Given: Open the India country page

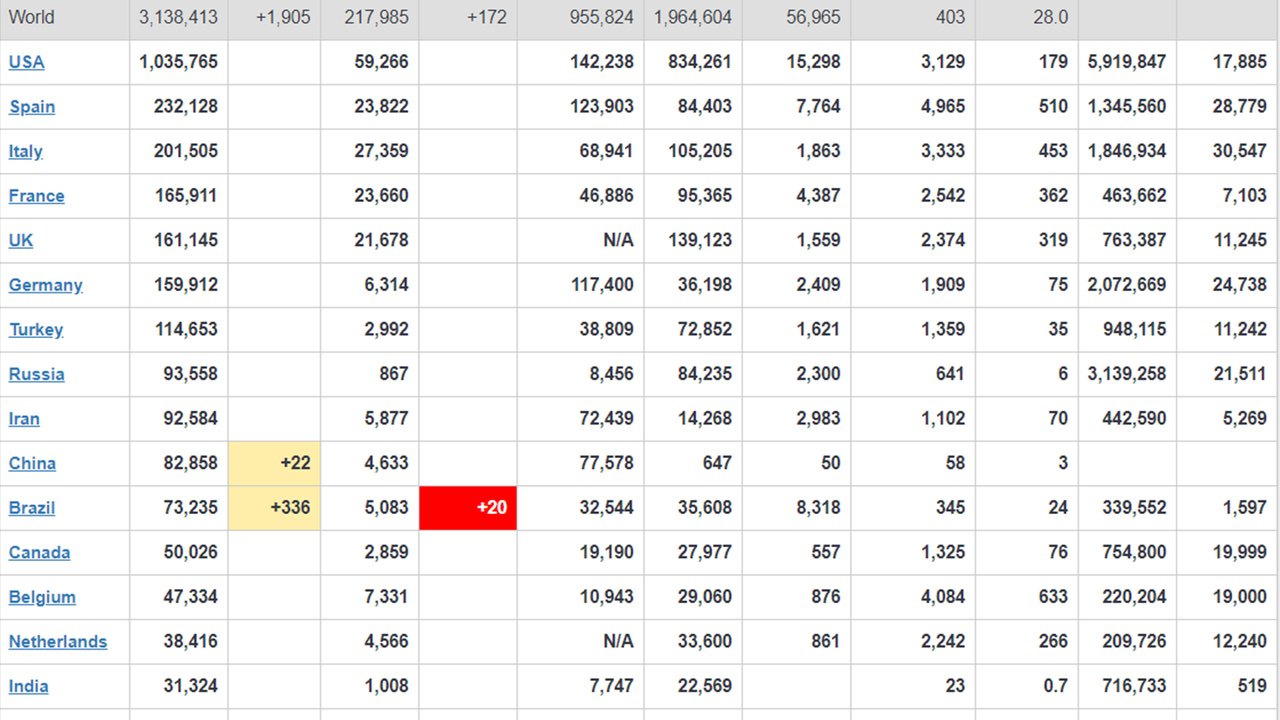Looking at the screenshot, I should (x=28, y=686).
